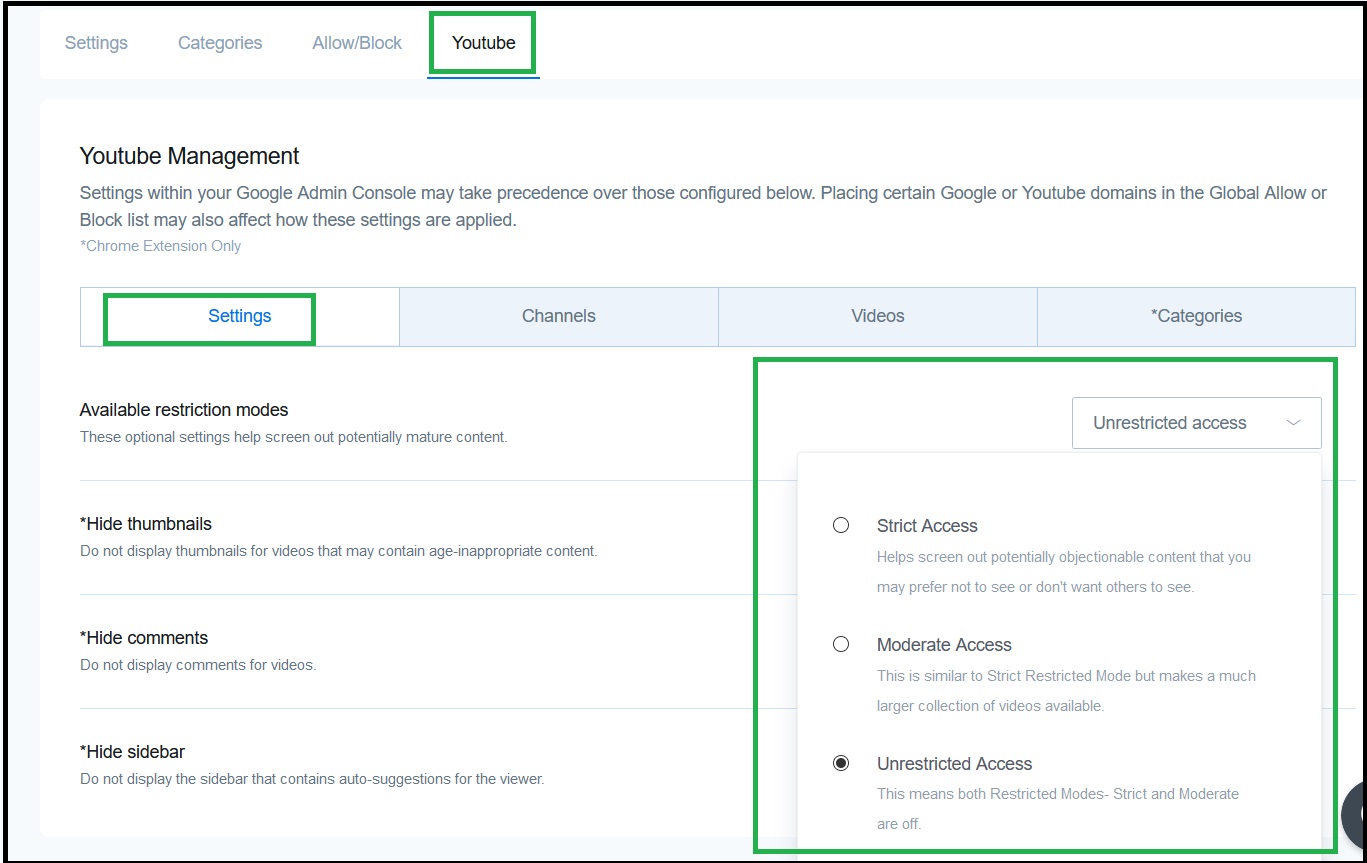Image resolution: width=1367 pixels, height=863 pixels.
Task: Select the Moderate Access radio button
Action: click(x=841, y=644)
